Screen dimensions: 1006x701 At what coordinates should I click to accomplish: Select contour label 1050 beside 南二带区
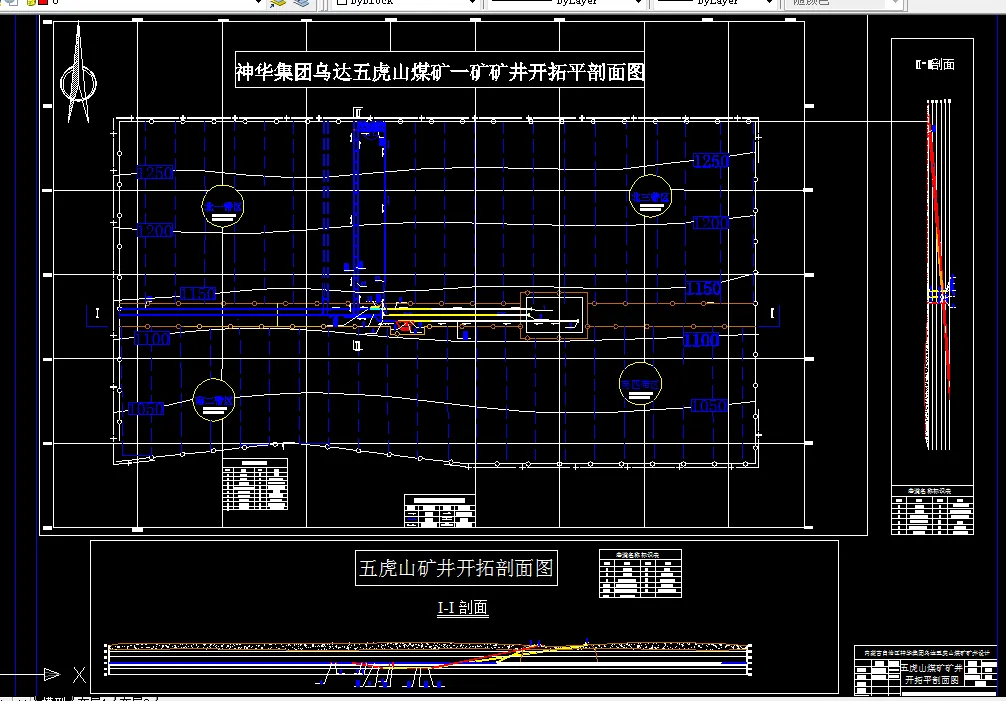146,409
